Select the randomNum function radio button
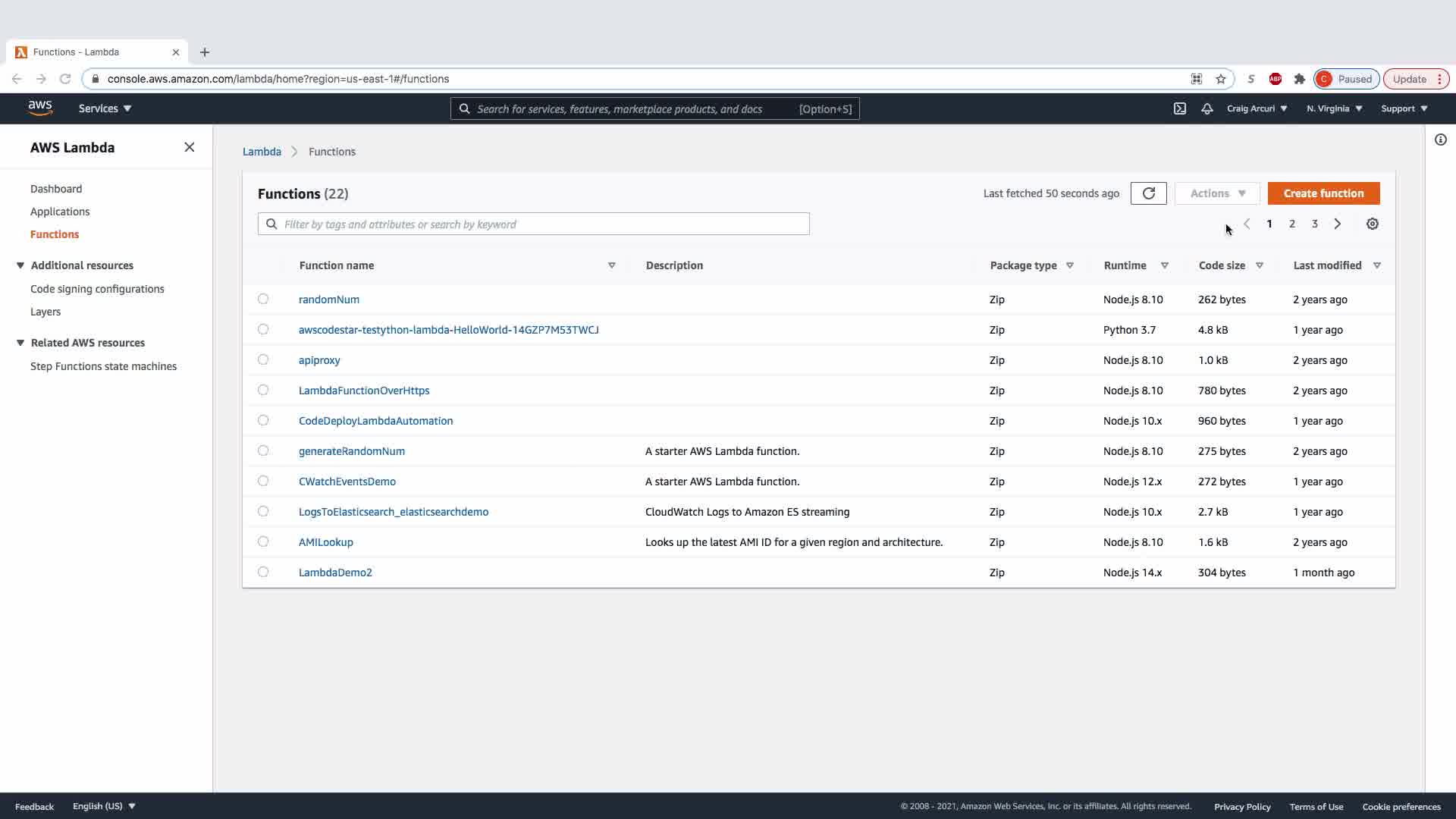This screenshot has height=819, width=1456. tap(263, 299)
